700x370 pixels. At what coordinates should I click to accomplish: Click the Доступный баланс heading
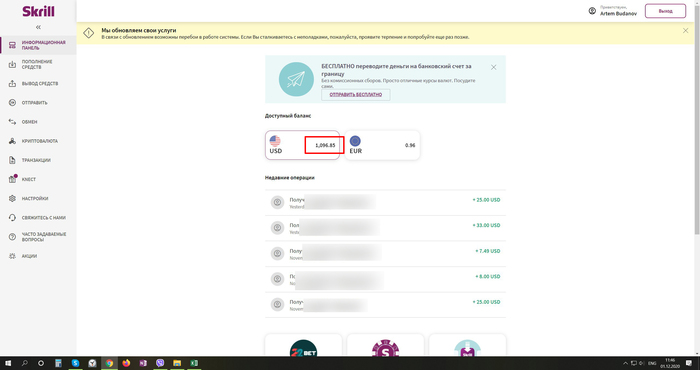coord(288,116)
